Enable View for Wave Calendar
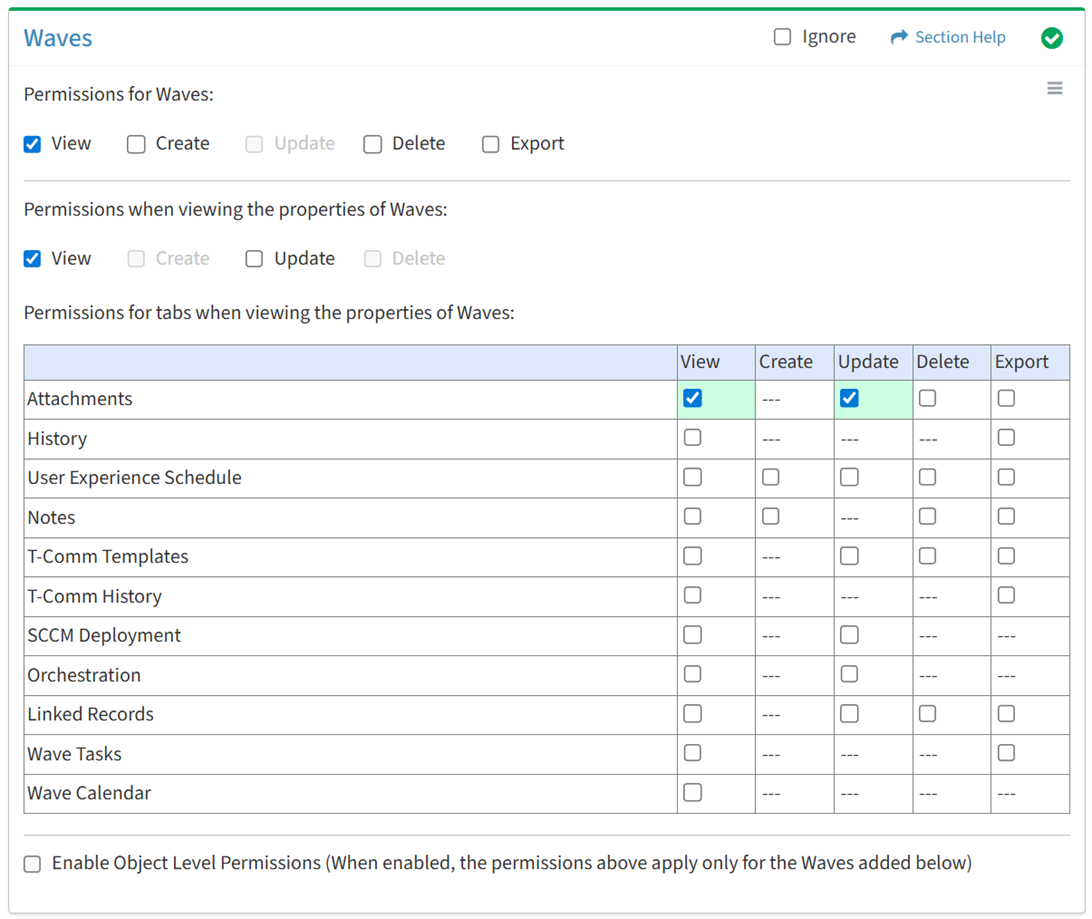The image size is (1092, 919). click(692, 793)
